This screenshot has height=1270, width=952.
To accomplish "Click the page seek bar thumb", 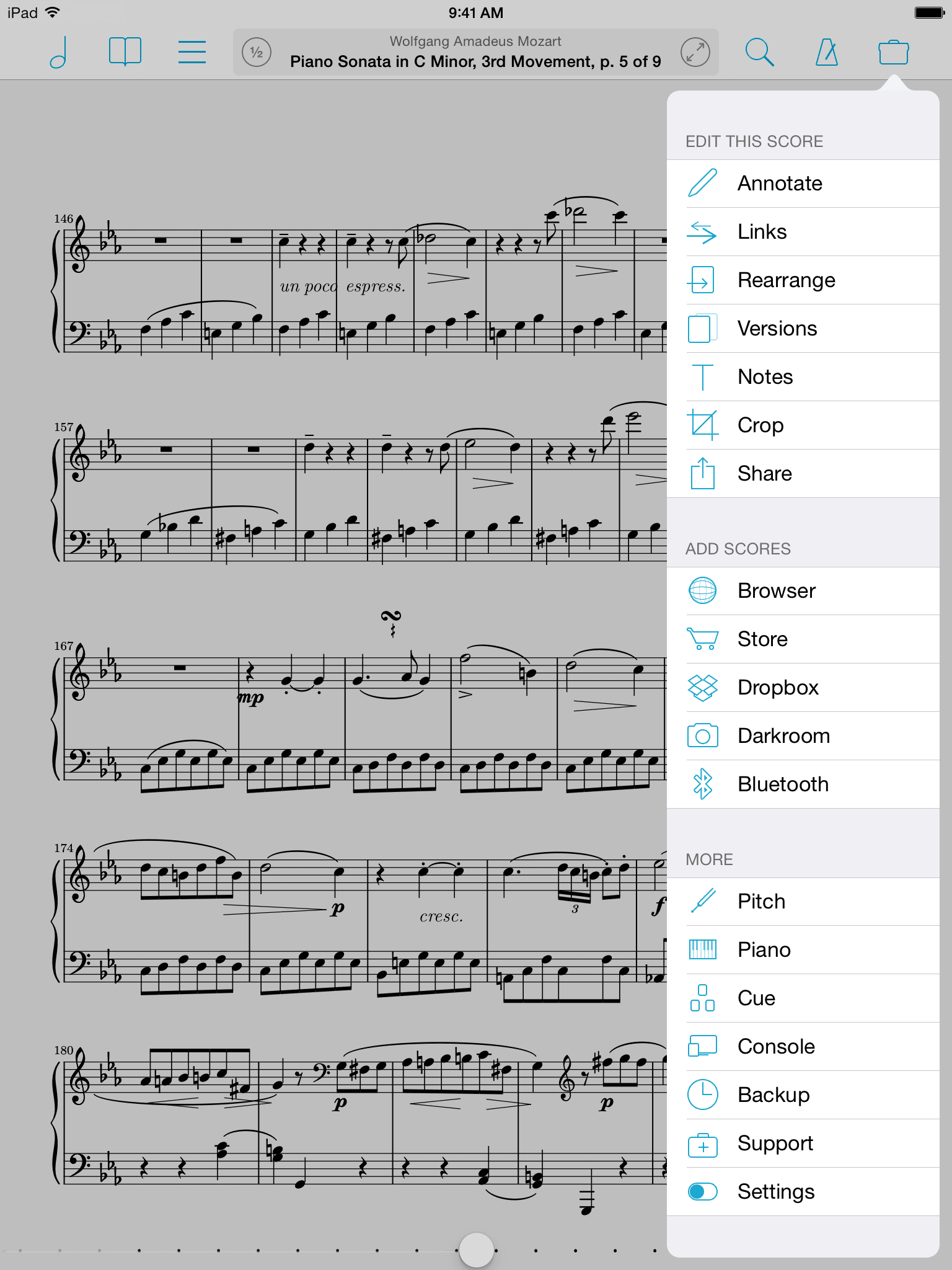I will point(476,1250).
